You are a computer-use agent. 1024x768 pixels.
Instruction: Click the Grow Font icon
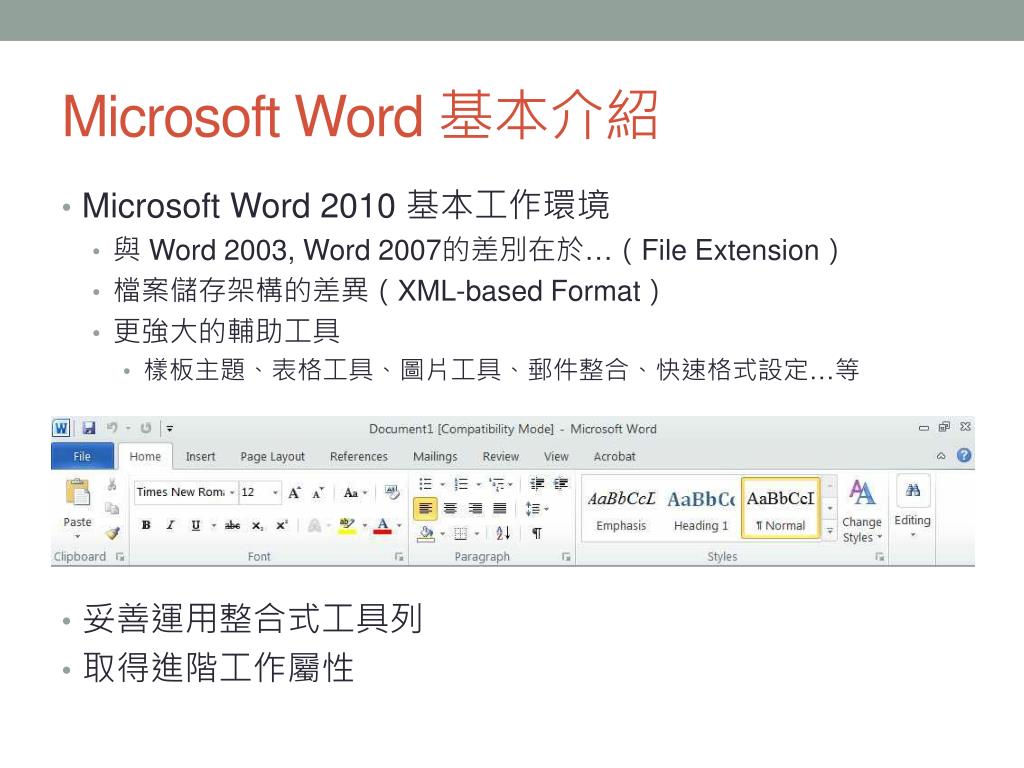295,492
